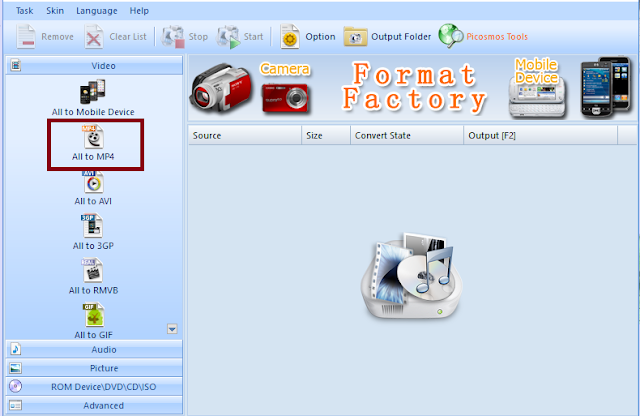Click the two smartphones banner image
This screenshot has height=416, width=640.
pyautogui.click(x=606, y=87)
